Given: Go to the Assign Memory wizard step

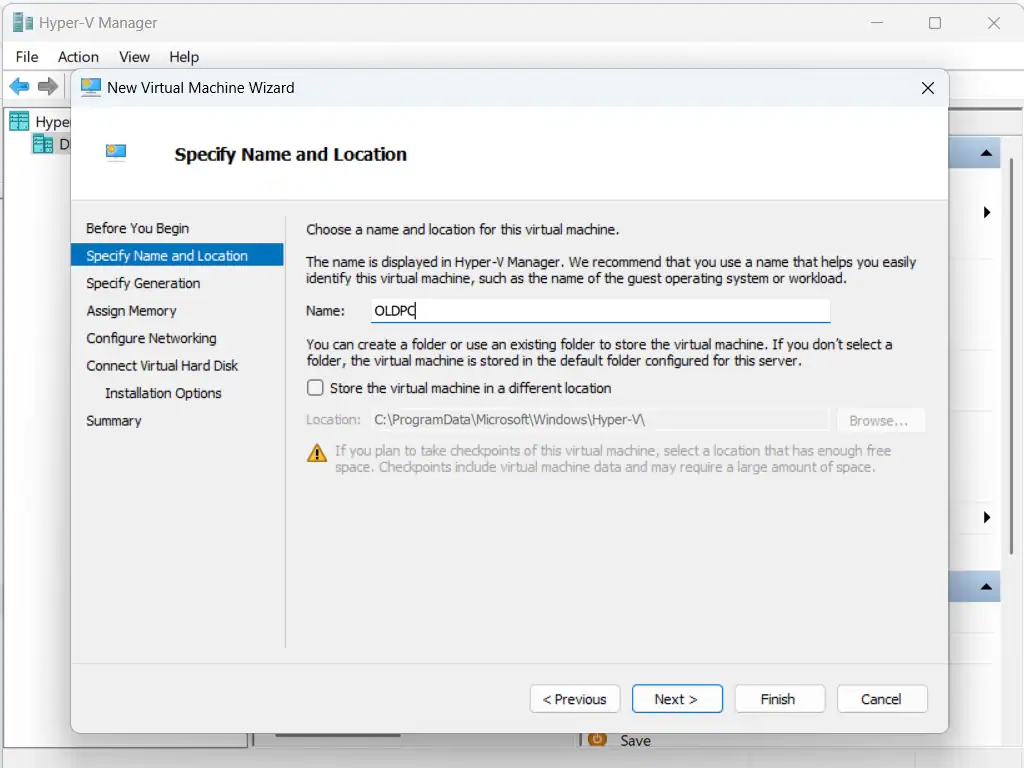Looking at the screenshot, I should (131, 311).
